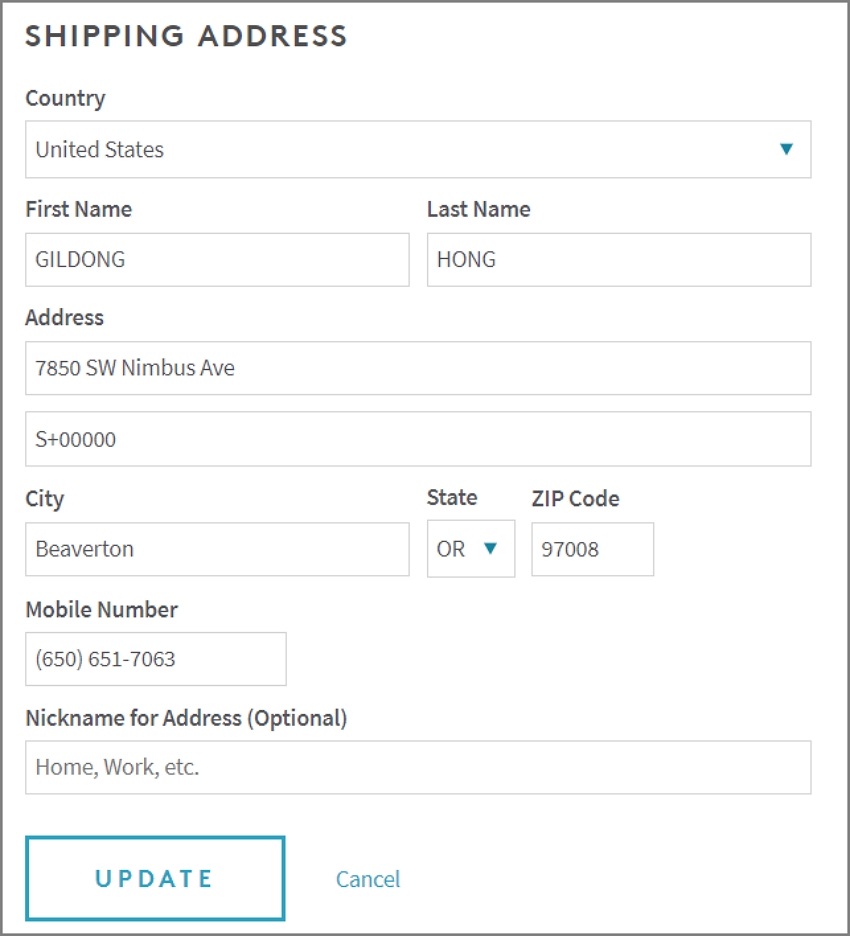The height and width of the screenshot is (936, 850).
Task: Click the ZIP Code label
Action: coord(575,498)
